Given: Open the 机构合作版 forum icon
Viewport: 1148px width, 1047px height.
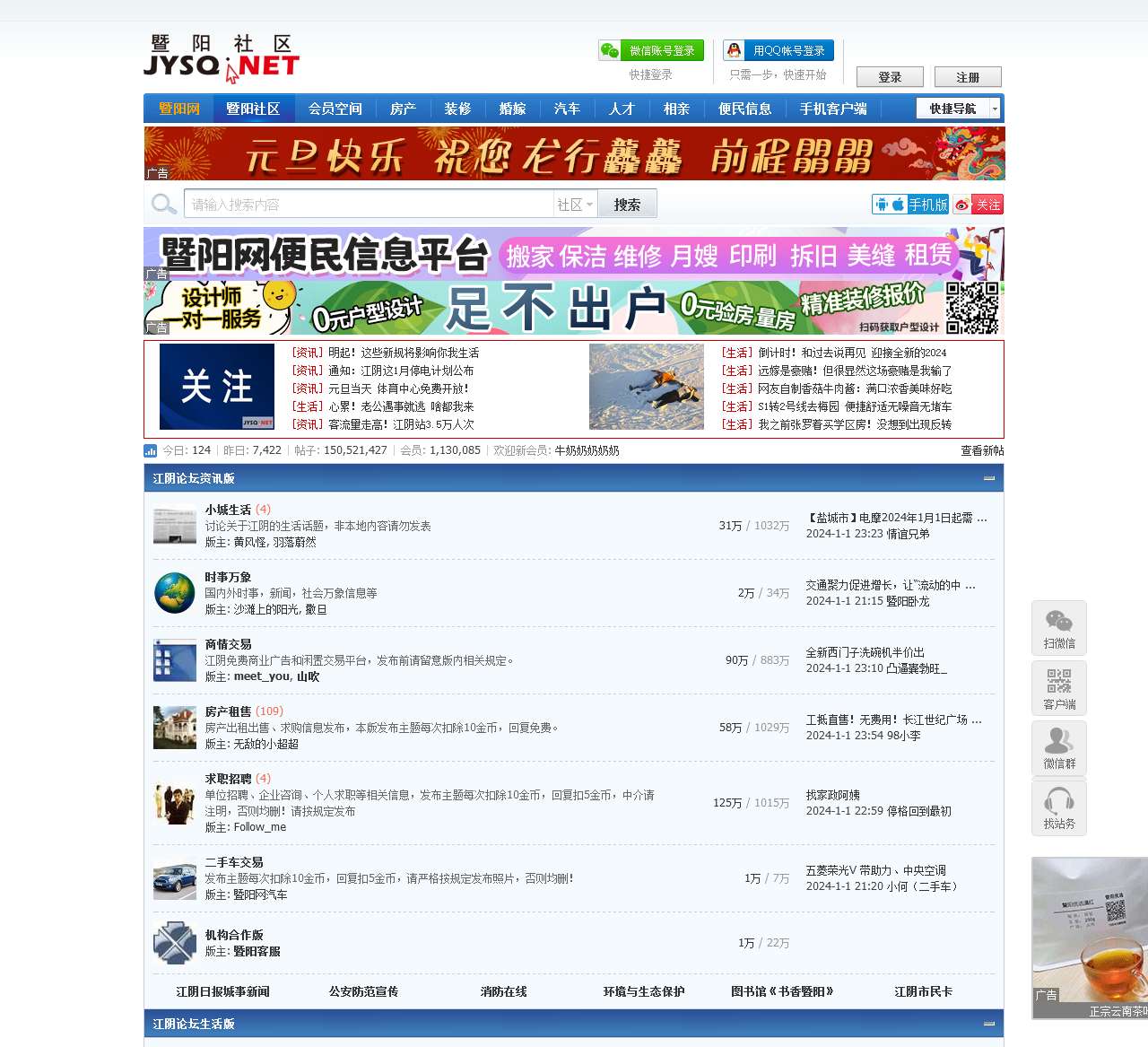Looking at the screenshot, I should point(175,943).
